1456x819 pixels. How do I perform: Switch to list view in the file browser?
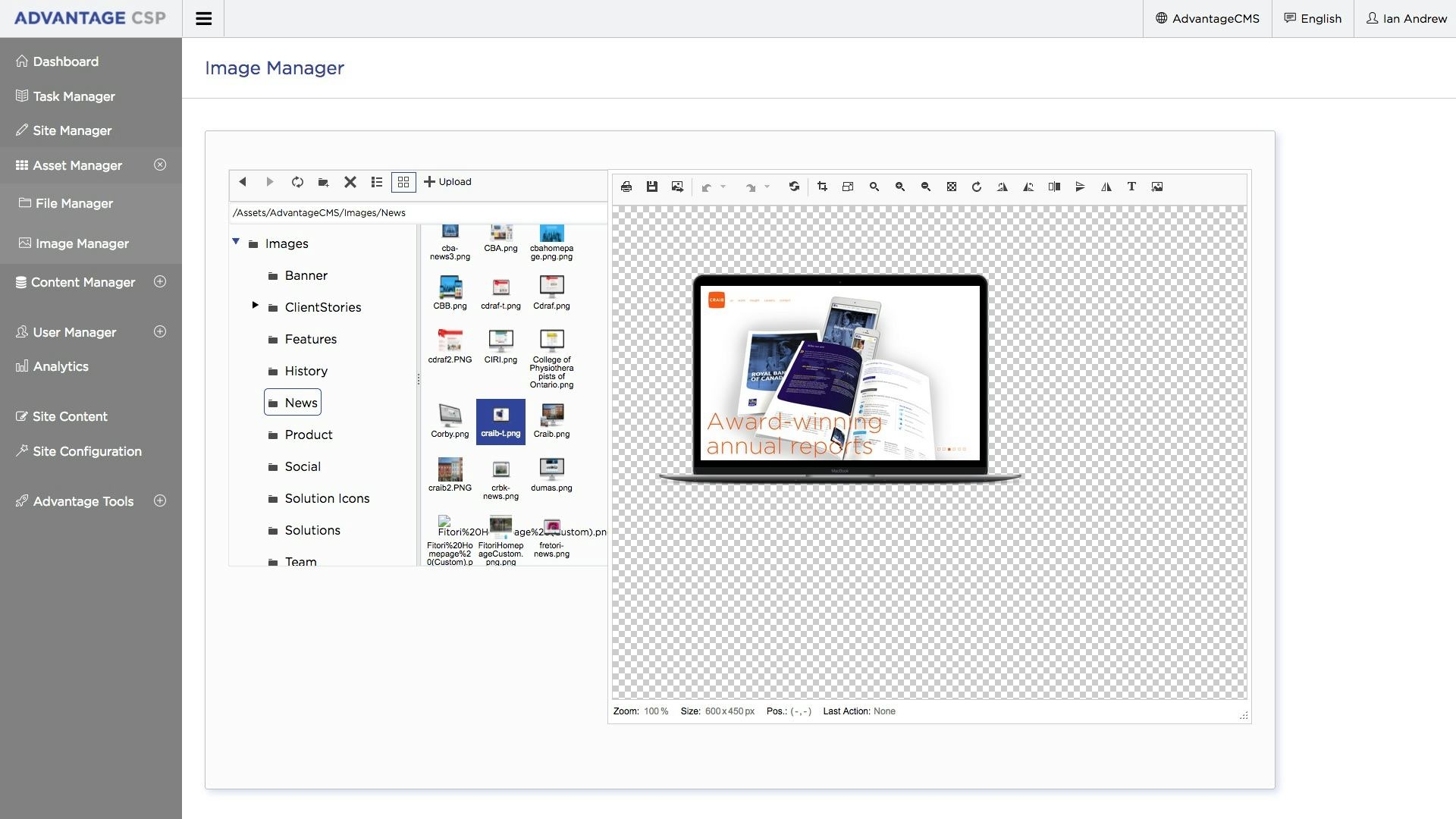[x=377, y=182]
